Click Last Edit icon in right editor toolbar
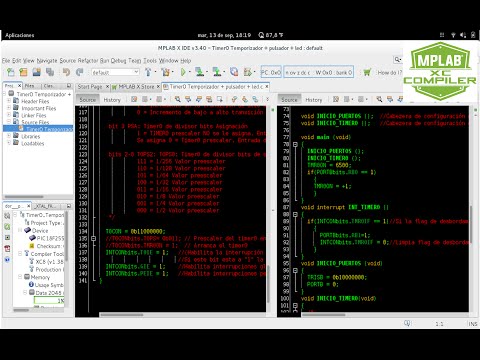Image resolution: width=480 pixels, height=360 pixels. (x=336, y=99)
